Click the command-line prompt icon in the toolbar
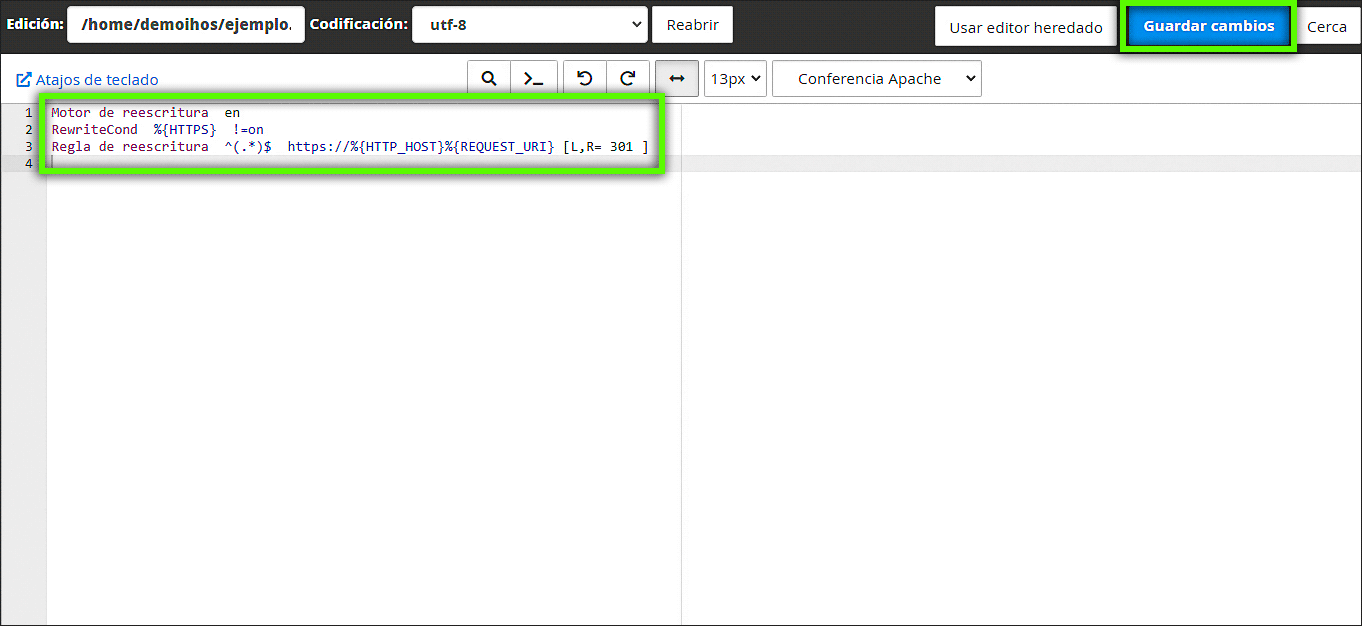The height and width of the screenshot is (626, 1362). 534,79
